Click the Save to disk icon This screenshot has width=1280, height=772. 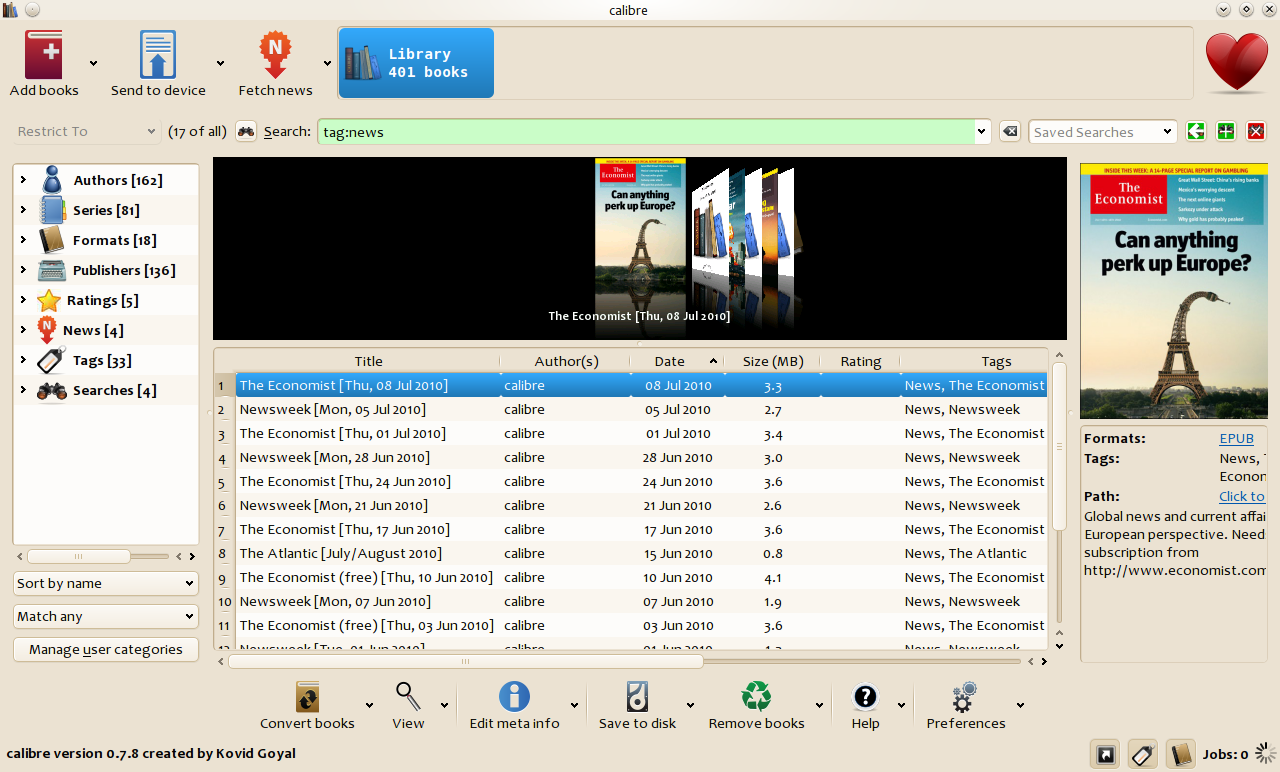point(637,696)
